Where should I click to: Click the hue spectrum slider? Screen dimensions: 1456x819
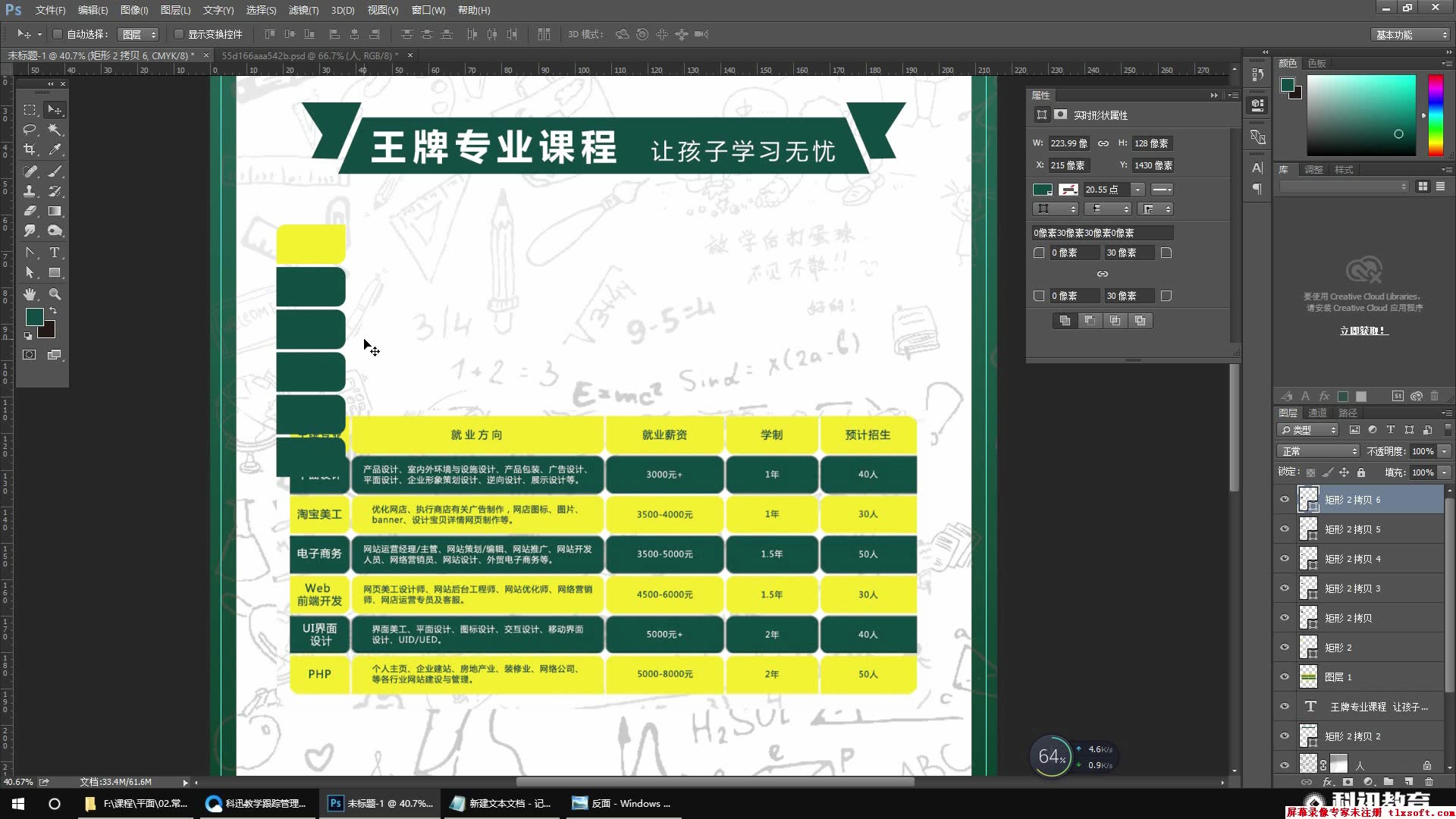pyautogui.click(x=1436, y=115)
